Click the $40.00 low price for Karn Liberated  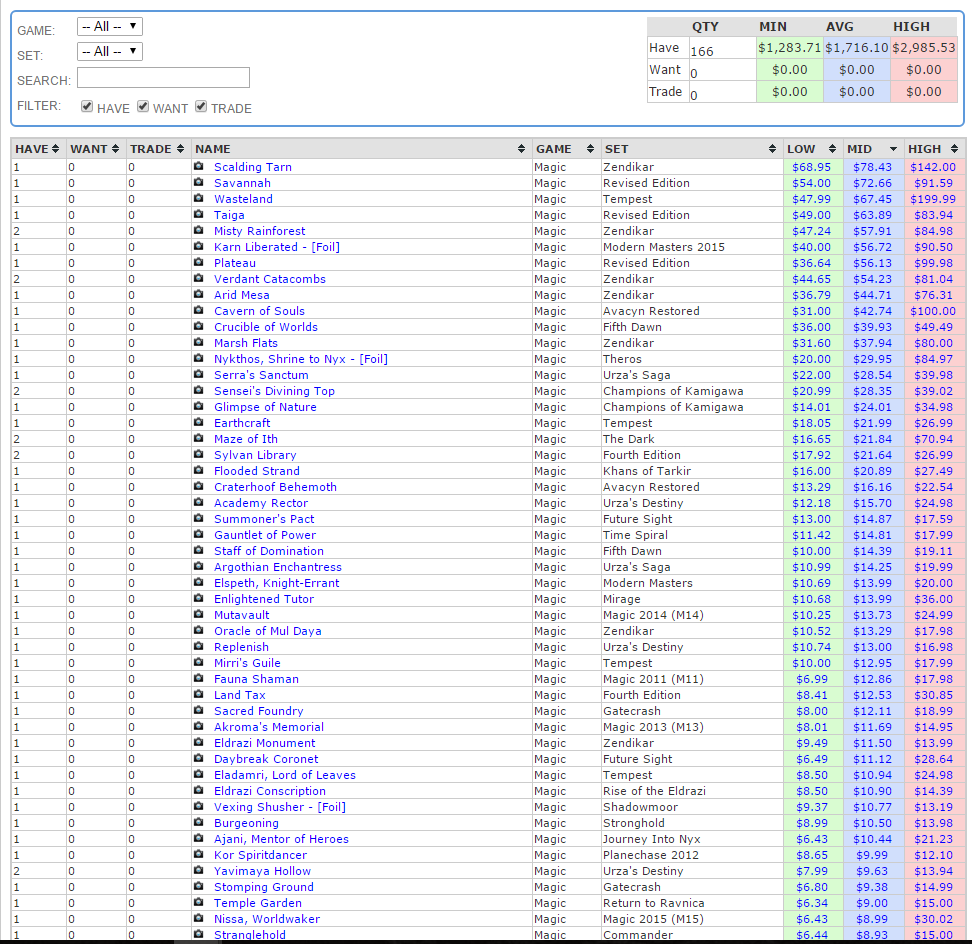811,247
